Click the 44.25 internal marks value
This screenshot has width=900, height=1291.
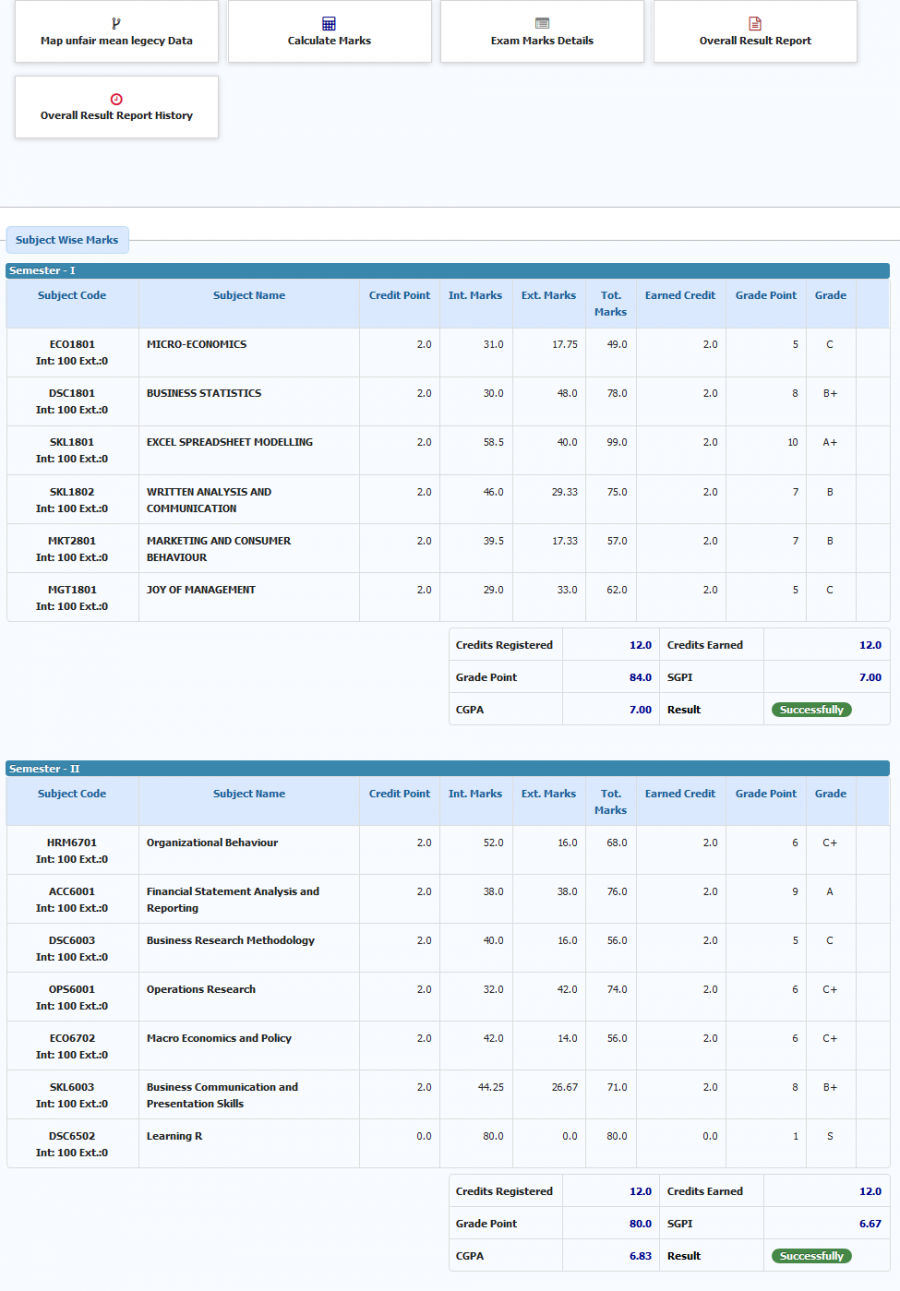(490, 1087)
